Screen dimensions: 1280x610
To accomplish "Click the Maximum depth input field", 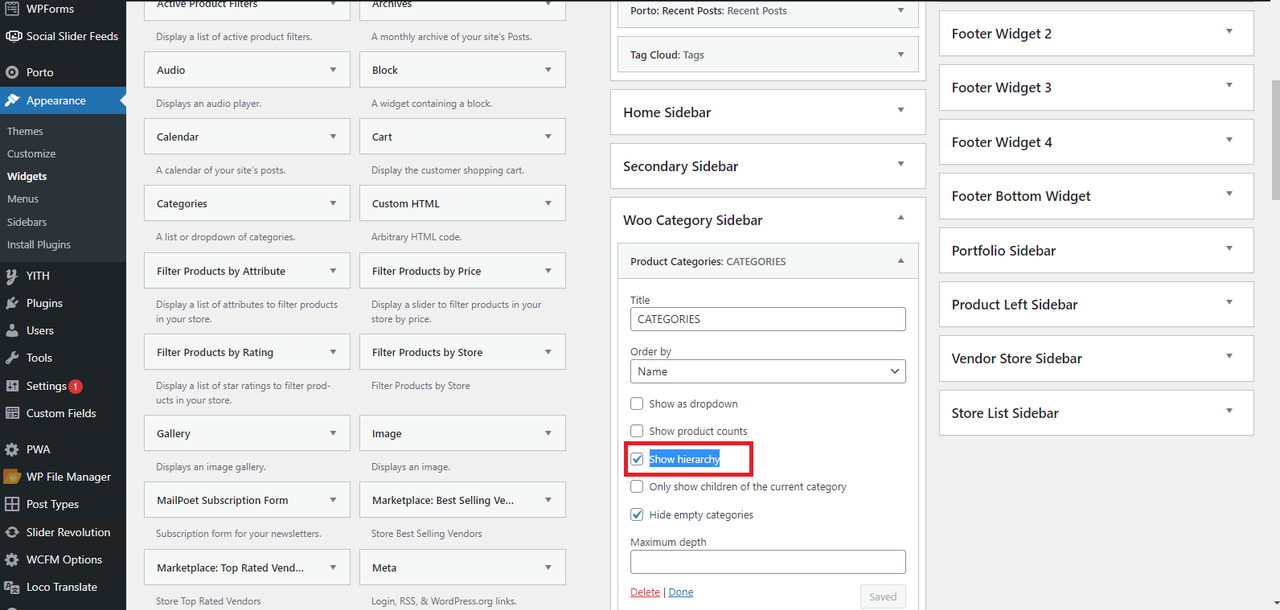I will [x=768, y=561].
